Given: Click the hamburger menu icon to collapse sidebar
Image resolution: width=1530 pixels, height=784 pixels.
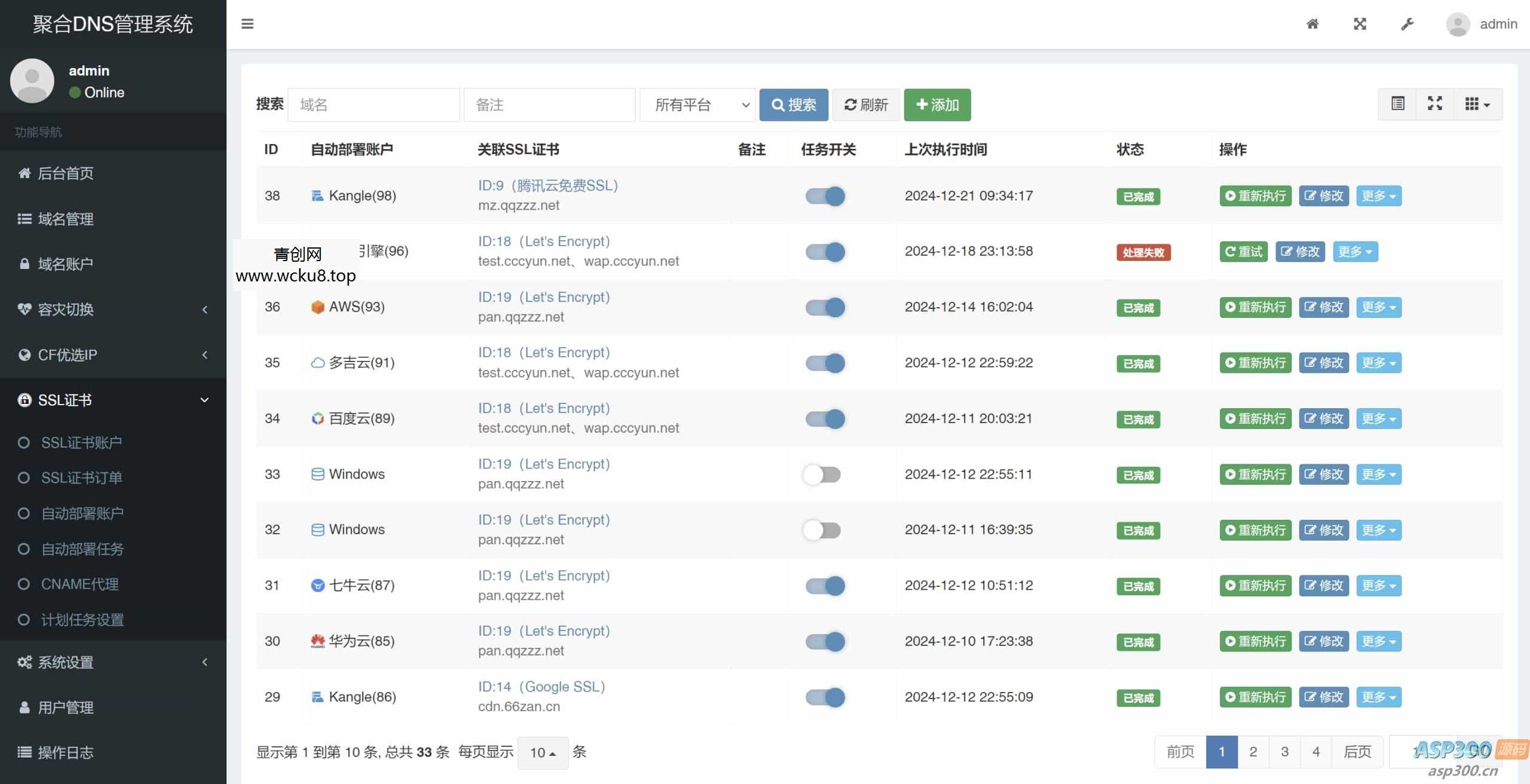Looking at the screenshot, I should tap(247, 24).
